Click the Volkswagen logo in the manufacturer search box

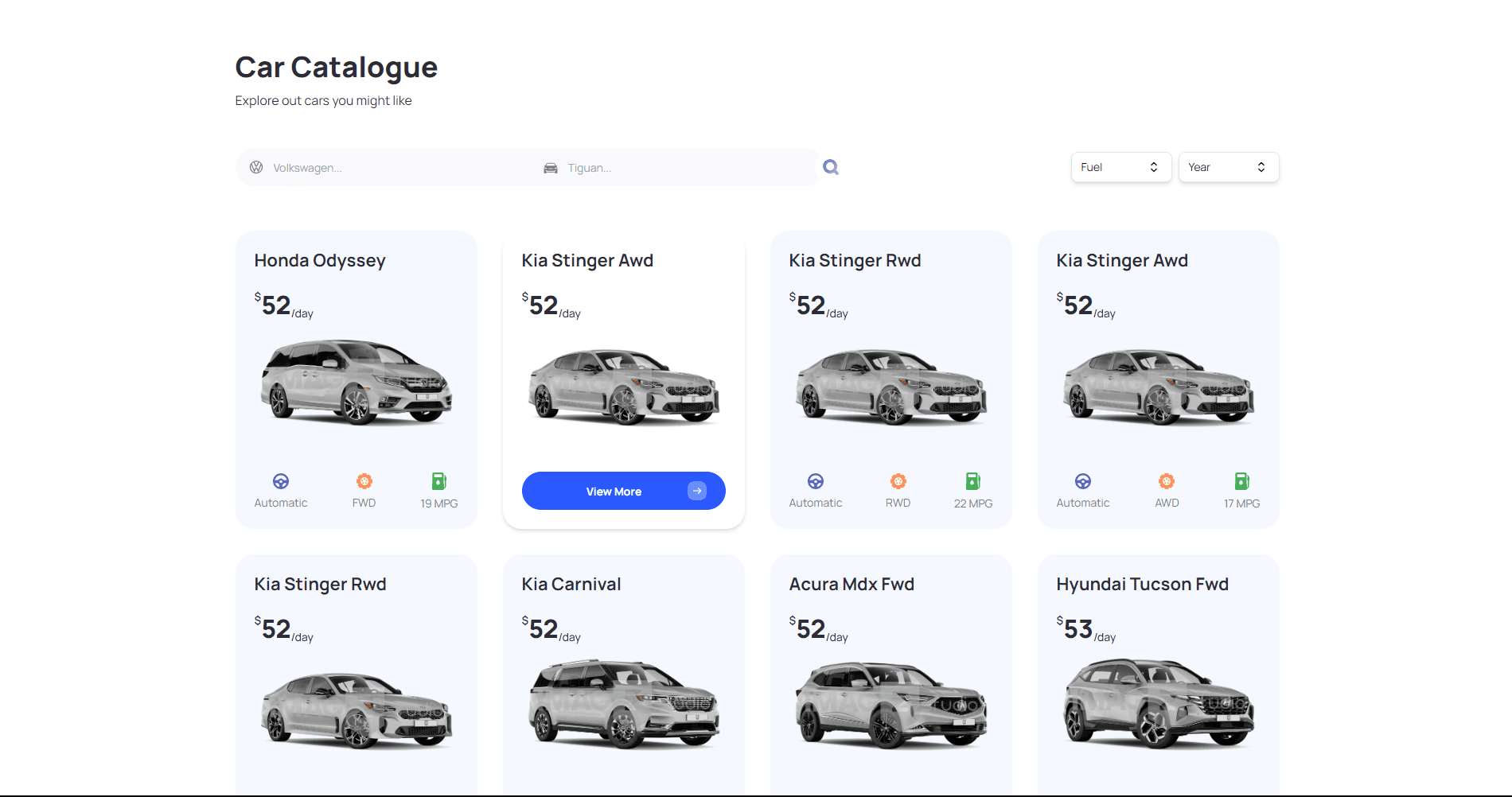[257, 167]
